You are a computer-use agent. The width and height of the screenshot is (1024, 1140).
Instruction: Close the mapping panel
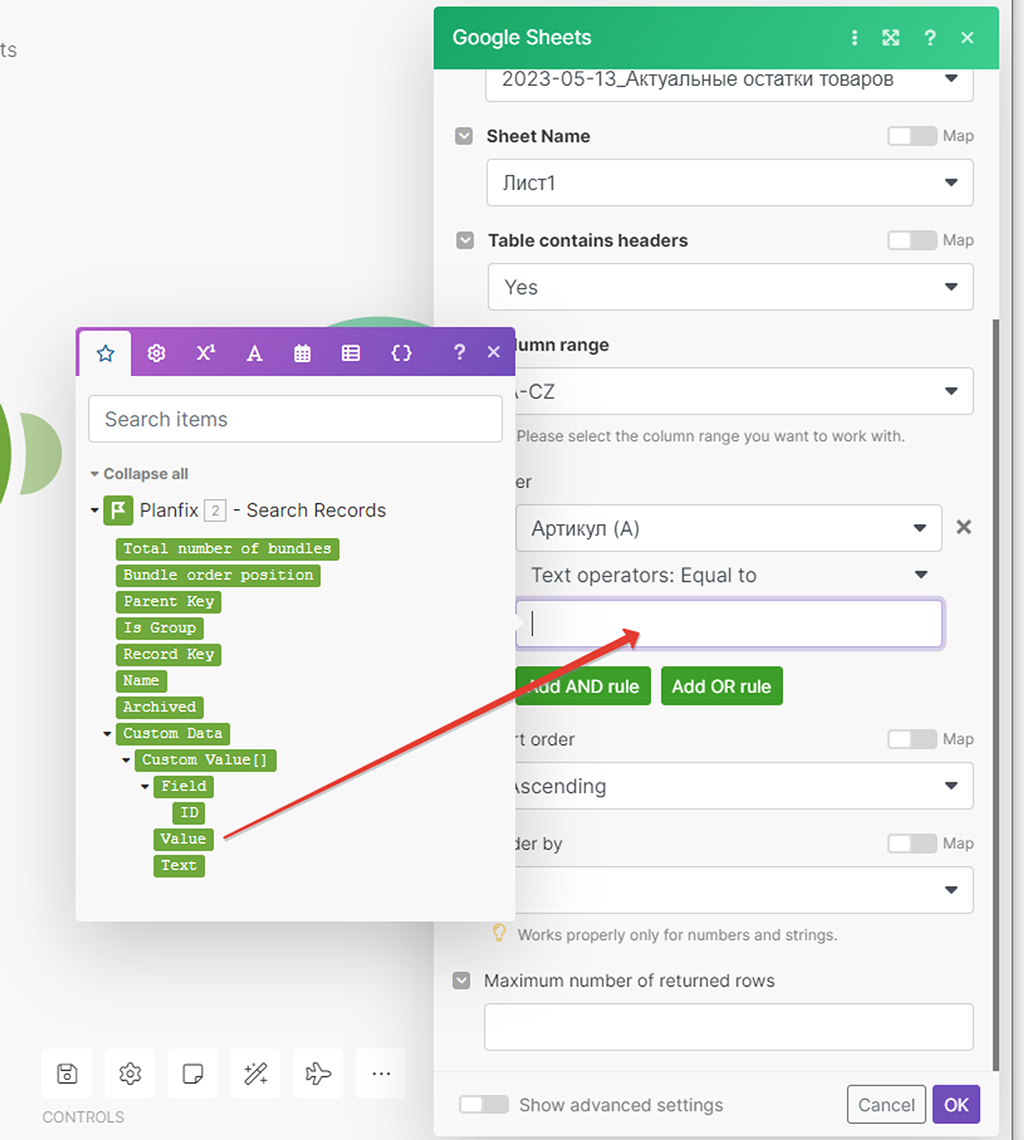(x=494, y=352)
